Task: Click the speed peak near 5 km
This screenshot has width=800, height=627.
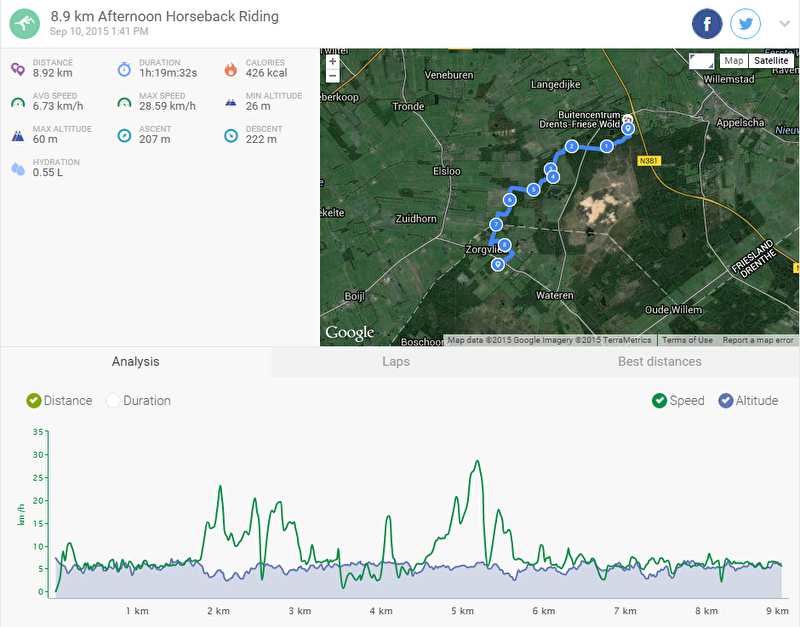Action: point(478,461)
